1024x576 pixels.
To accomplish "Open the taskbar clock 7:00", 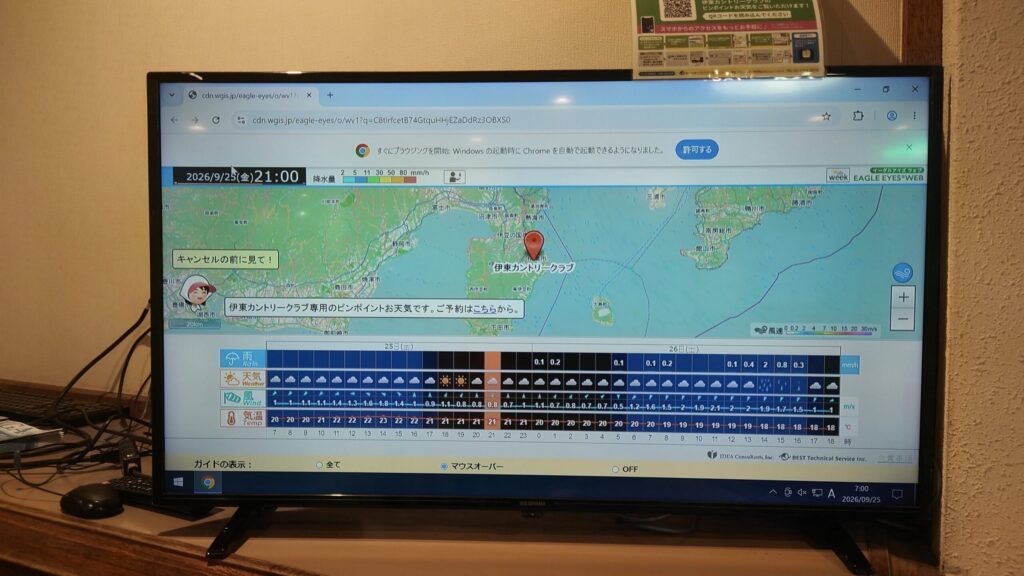I will pyautogui.click(x=861, y=494).
